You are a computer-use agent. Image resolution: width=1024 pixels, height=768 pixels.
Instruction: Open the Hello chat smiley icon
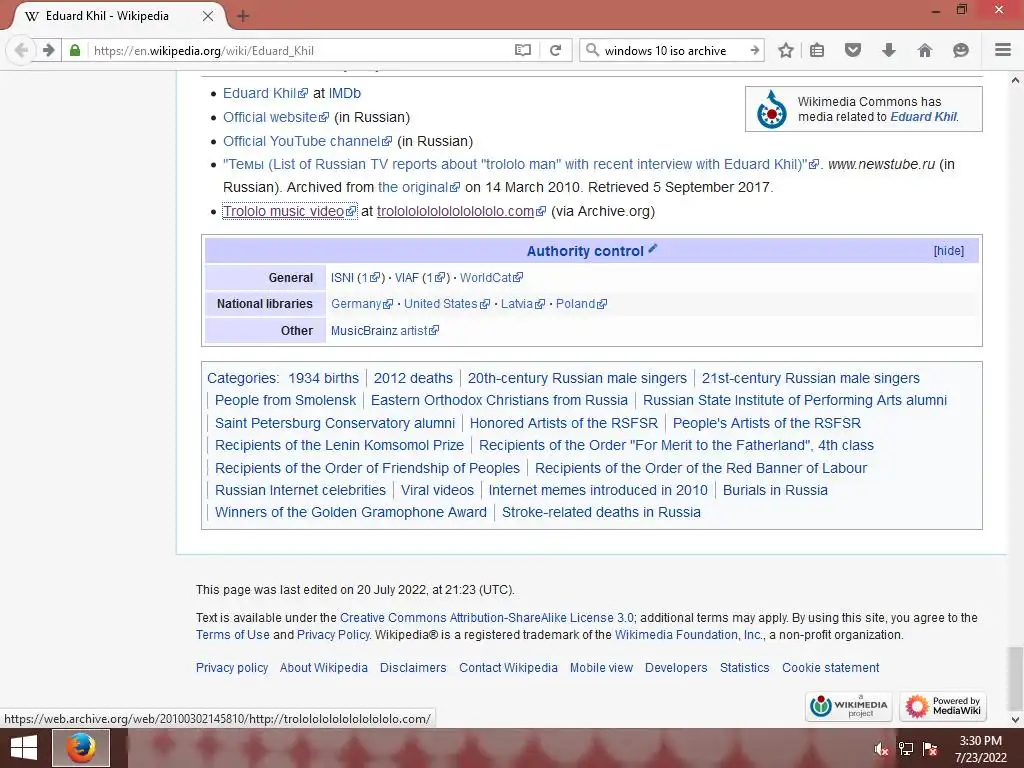click(961, 50)
